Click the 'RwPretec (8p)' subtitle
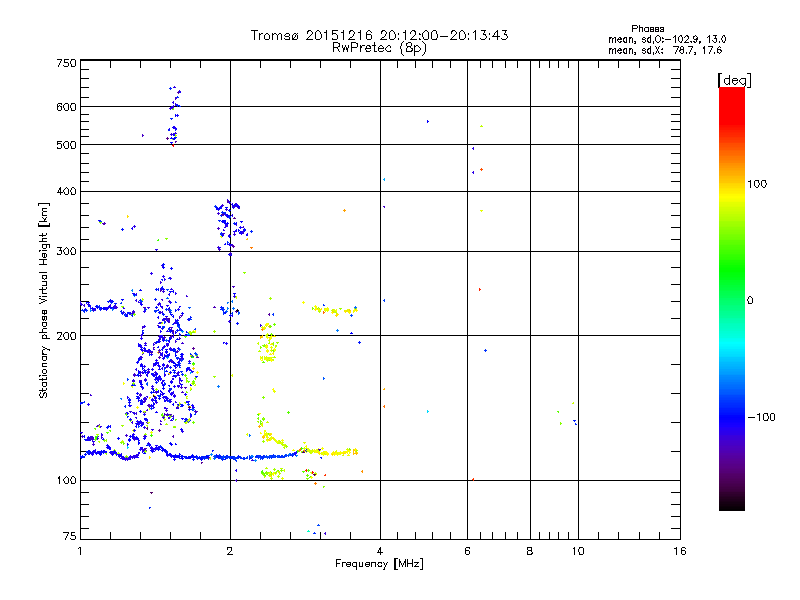 [x=379, y=48]
